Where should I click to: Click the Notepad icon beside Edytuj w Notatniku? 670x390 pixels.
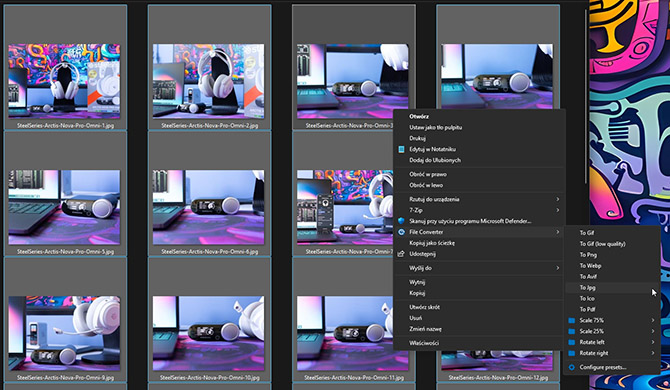[401, 149]
